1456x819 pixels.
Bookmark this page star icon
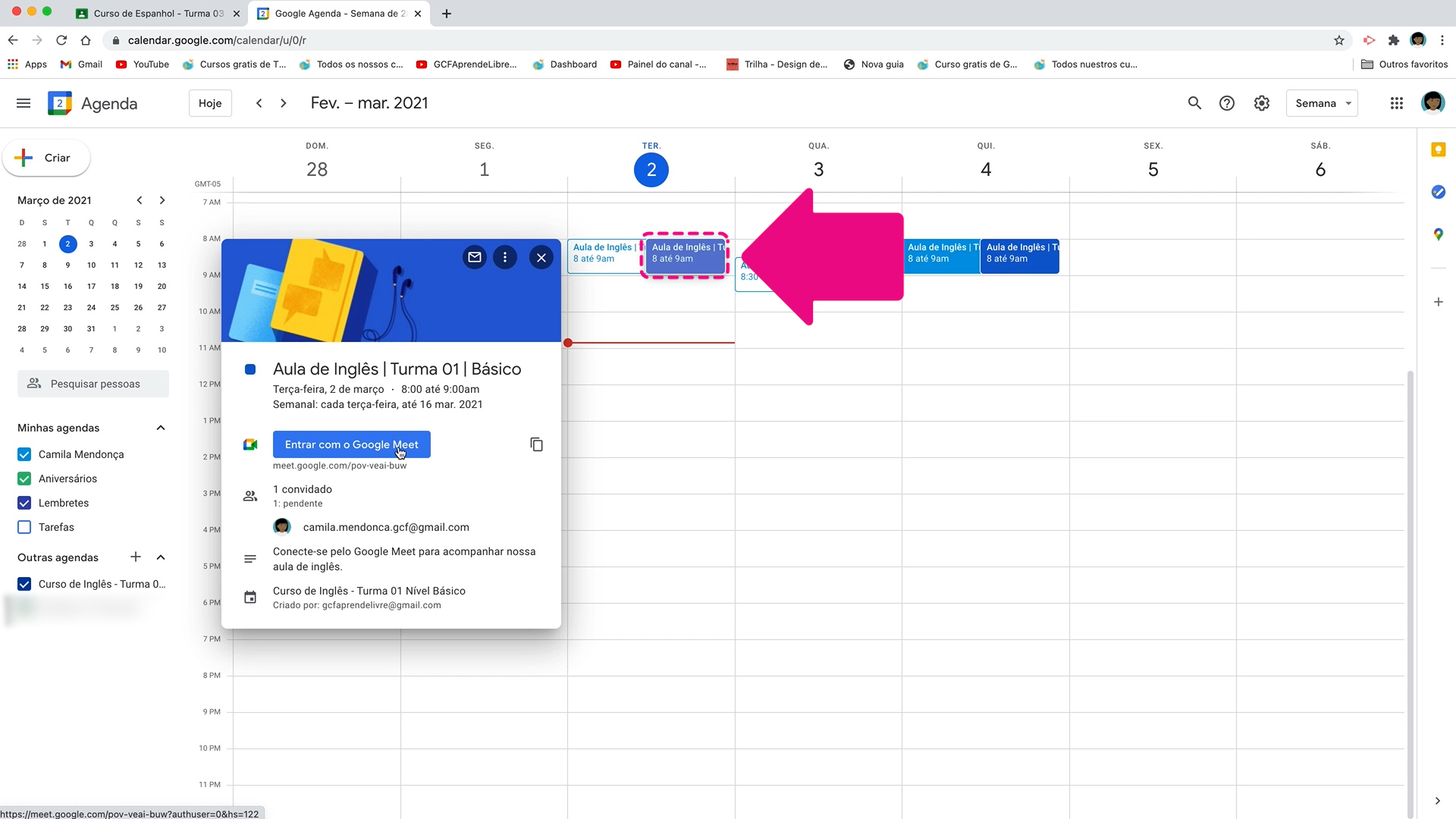tap(1339, 40)
